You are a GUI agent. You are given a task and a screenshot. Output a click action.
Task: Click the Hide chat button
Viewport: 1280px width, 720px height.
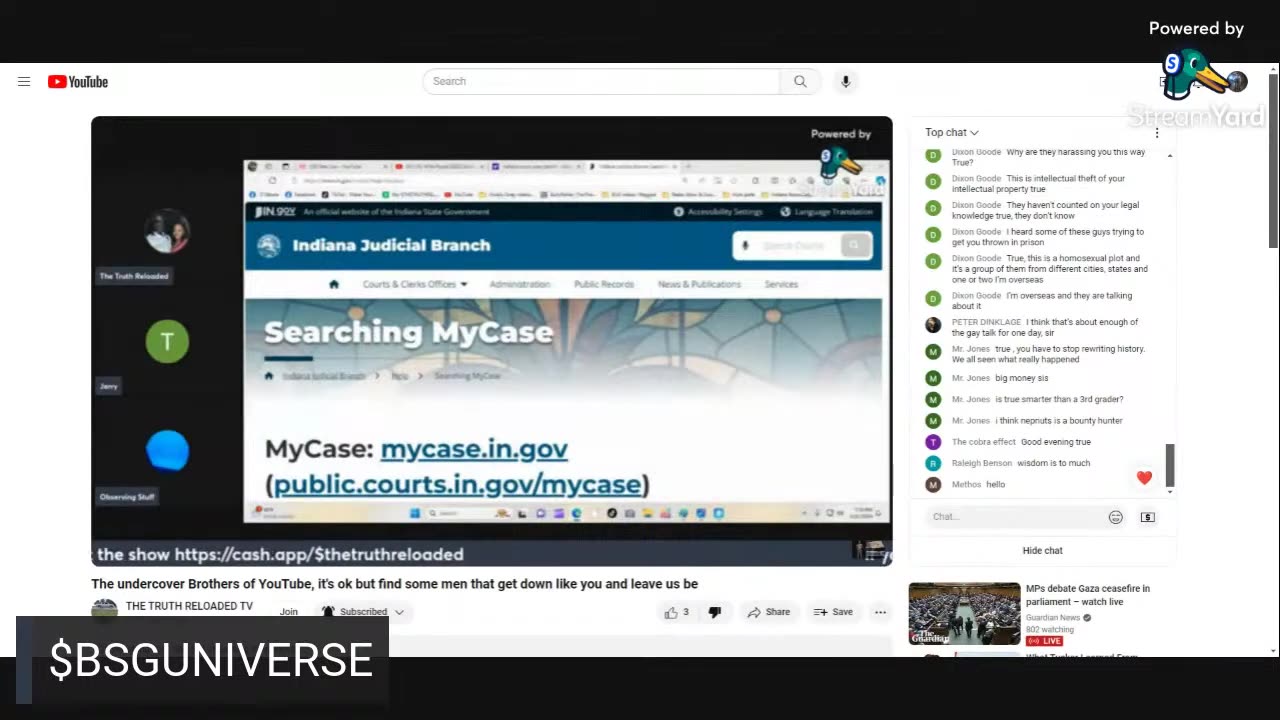1042,551
